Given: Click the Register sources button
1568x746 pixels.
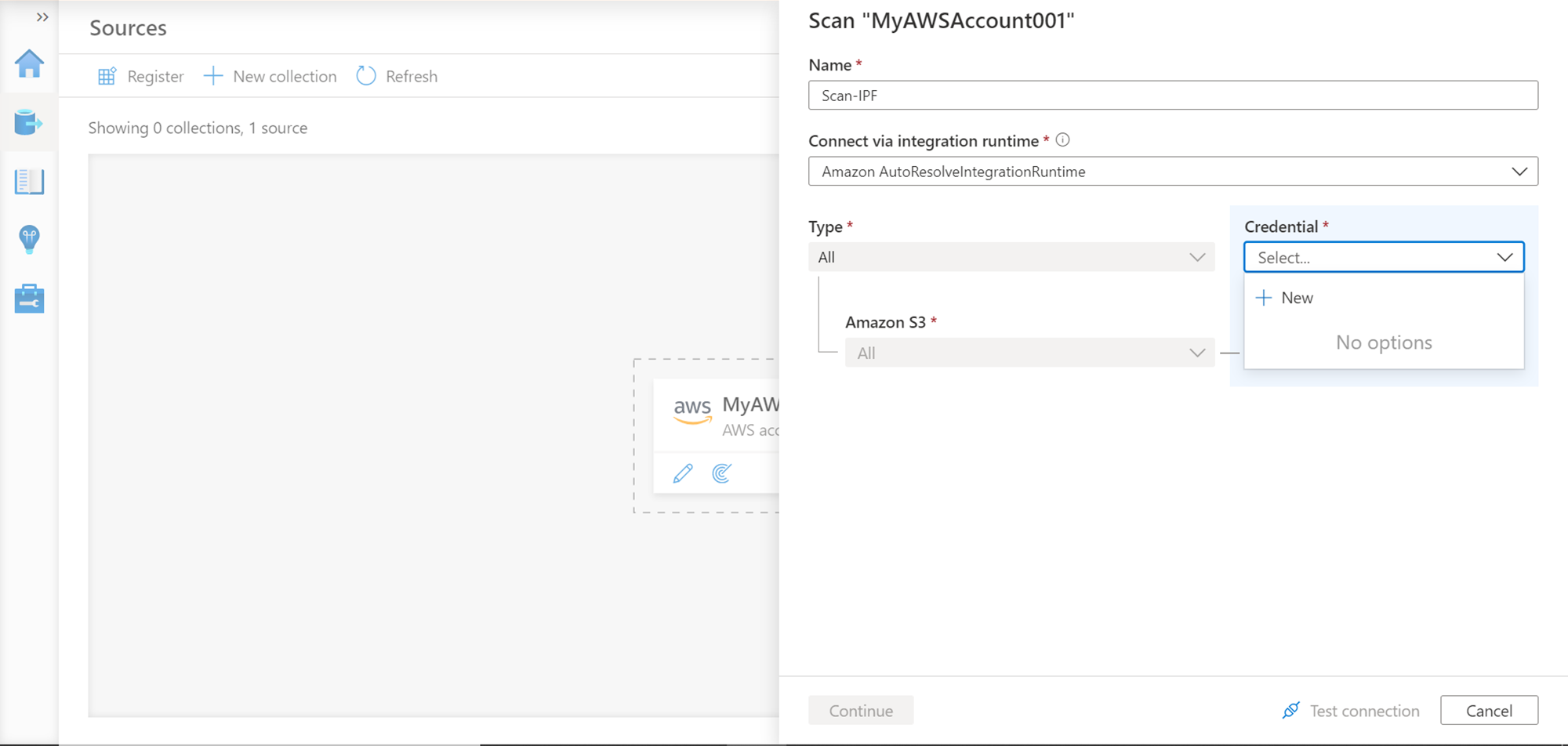Looking at the screenshot, I should 141,76.
